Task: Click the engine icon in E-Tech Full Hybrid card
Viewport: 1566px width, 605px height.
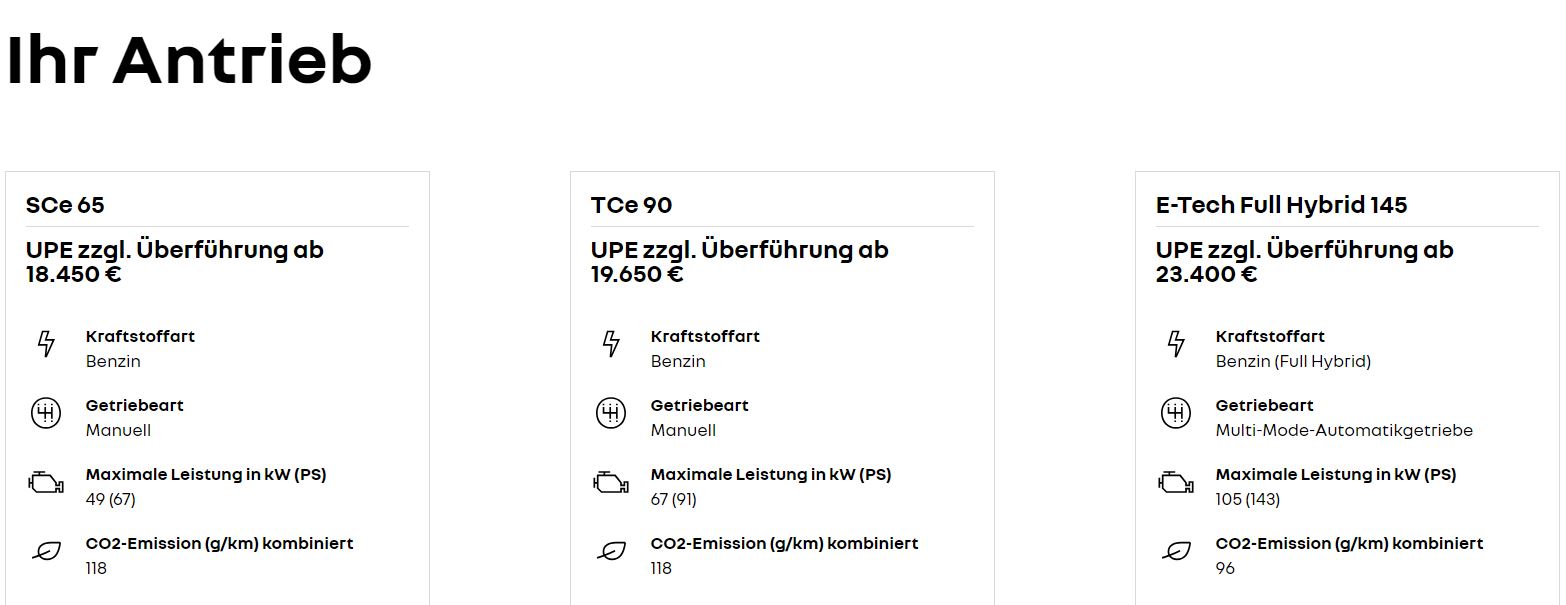Action: pyautogui.click(x=1176, y=483)
